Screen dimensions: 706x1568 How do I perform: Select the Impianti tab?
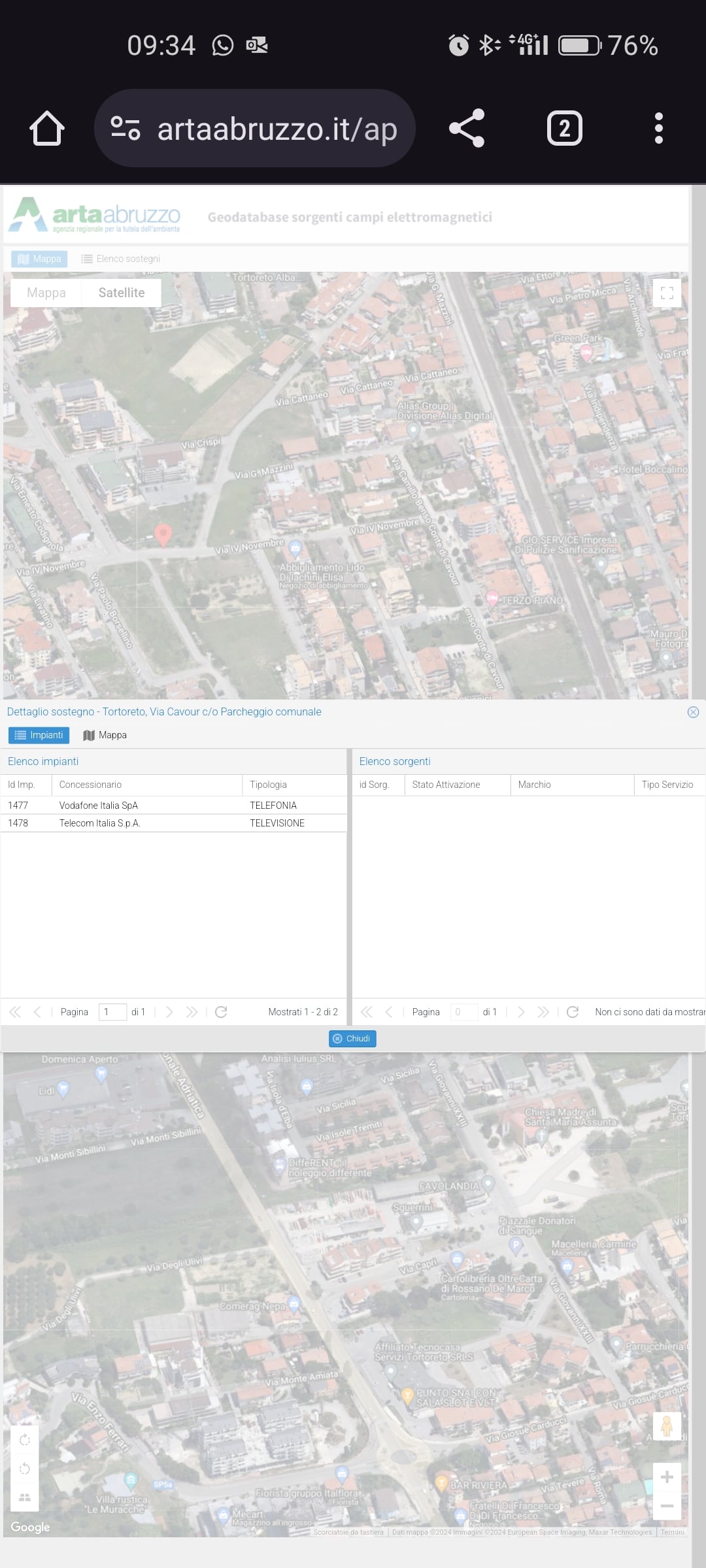click(x=39, y=735)
